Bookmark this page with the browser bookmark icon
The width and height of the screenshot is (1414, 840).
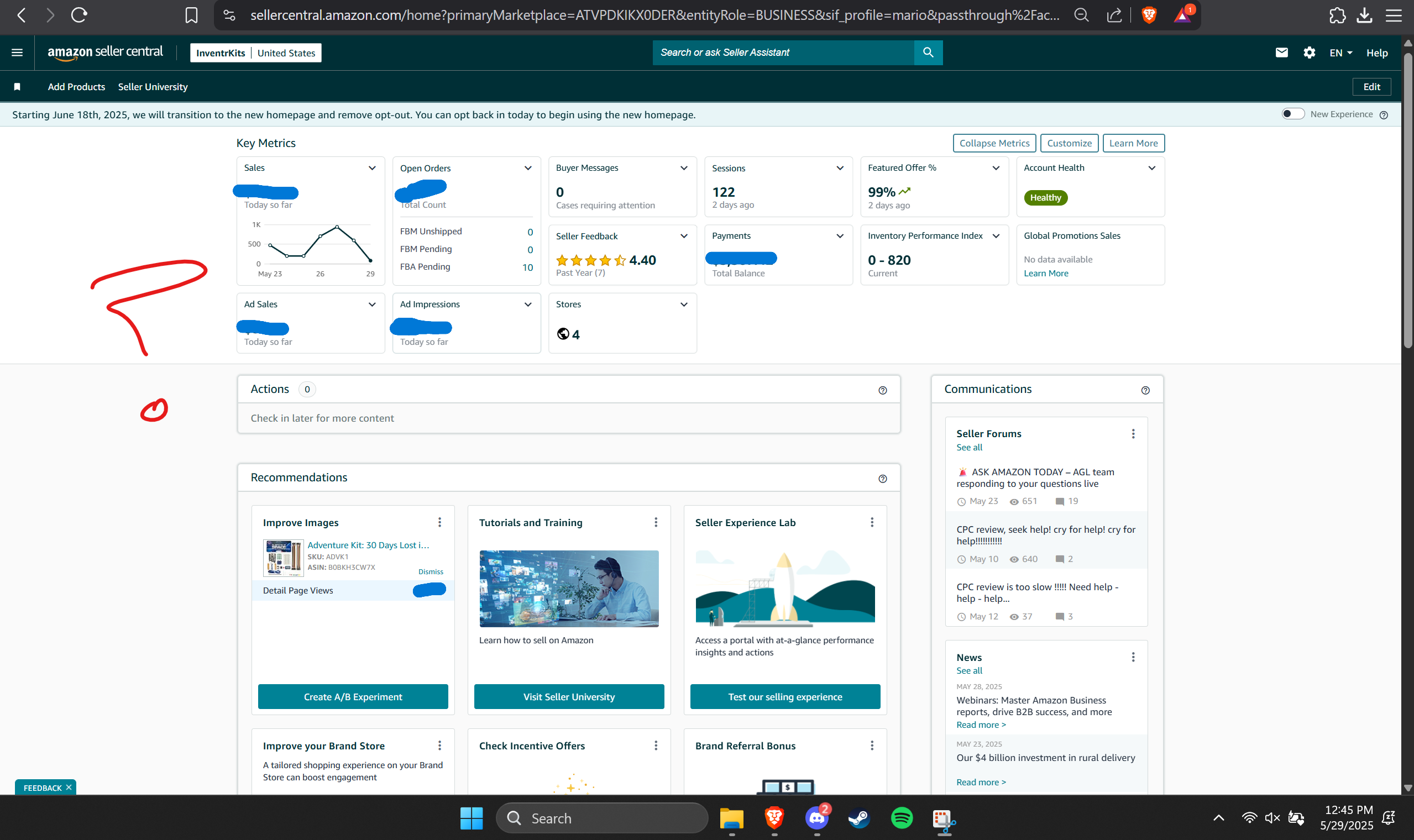click(191, 15)
